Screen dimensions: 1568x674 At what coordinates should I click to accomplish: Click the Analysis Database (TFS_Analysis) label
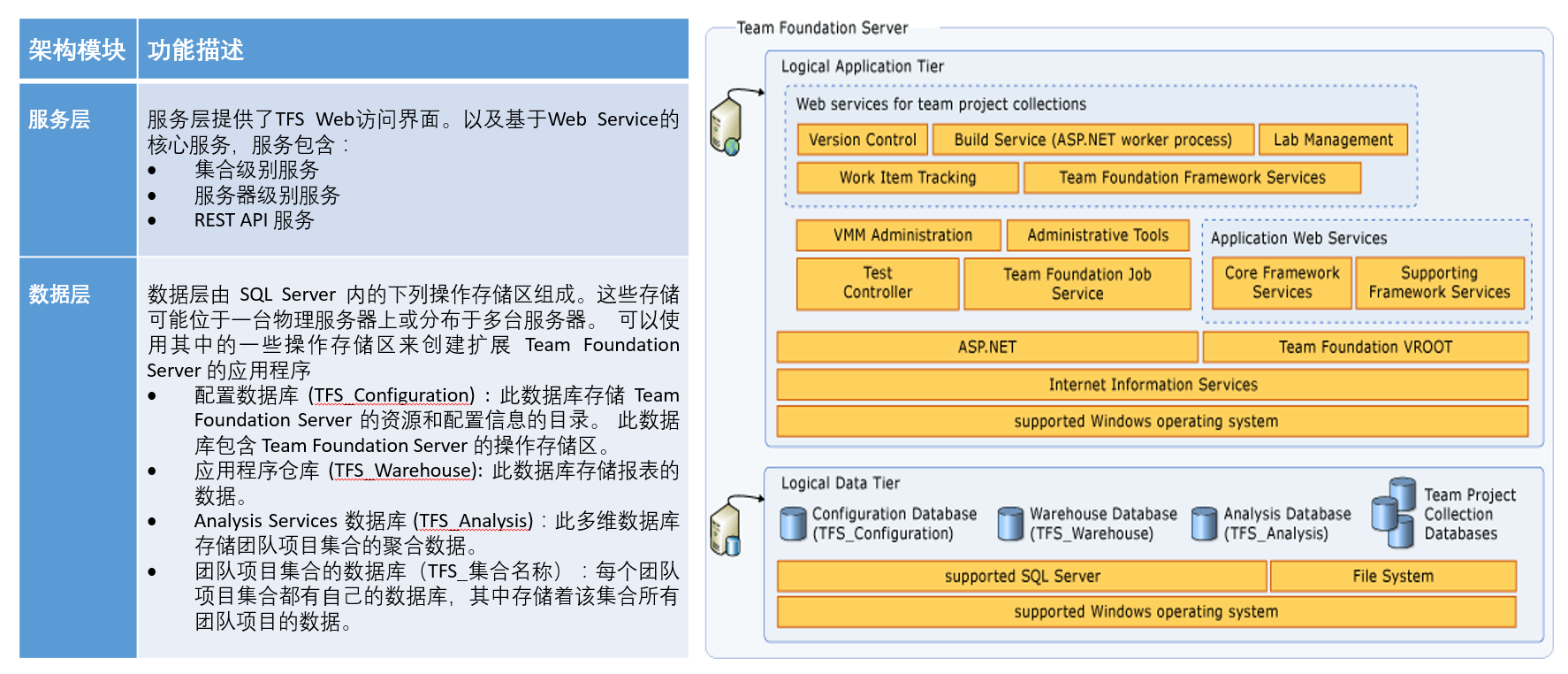point(1287,524)
